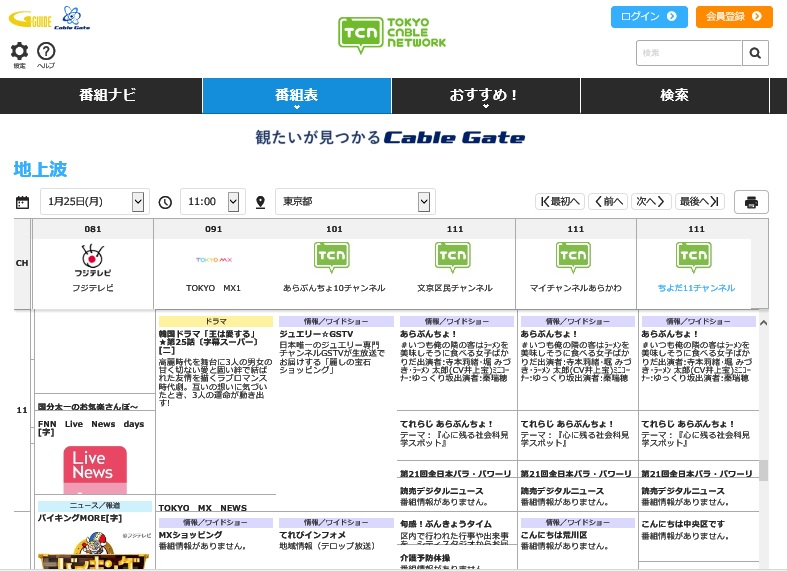
Task: Click the calendar icon beside date
Action: (23, 202)
